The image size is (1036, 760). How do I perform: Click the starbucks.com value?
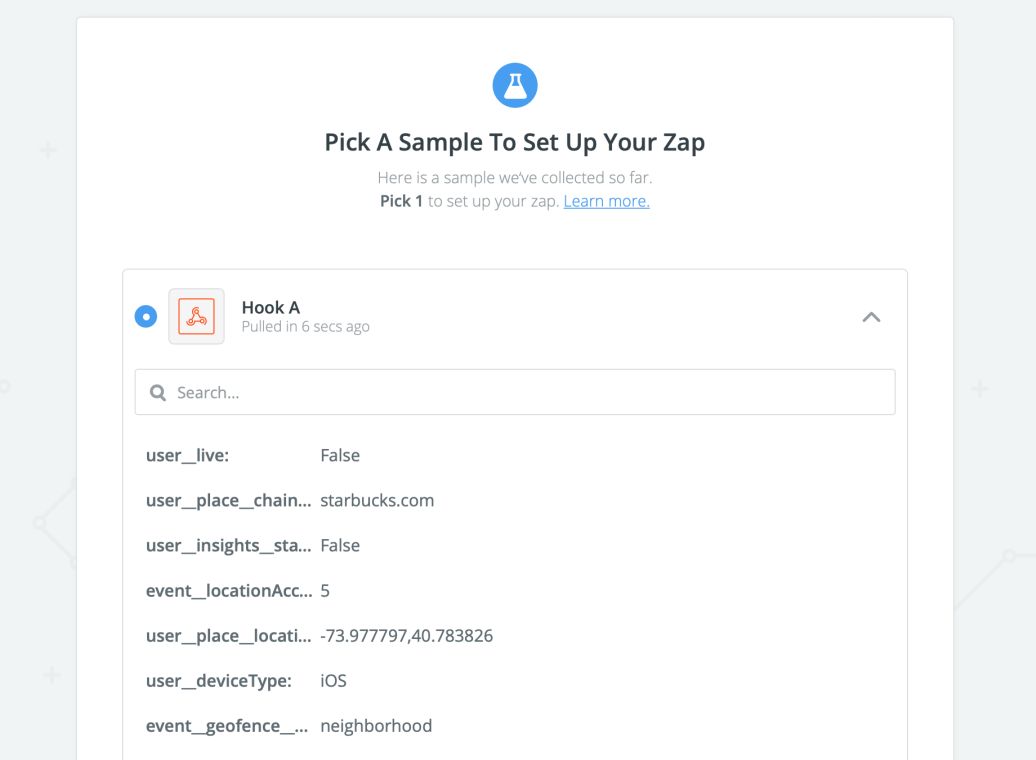tap(377, 500)
